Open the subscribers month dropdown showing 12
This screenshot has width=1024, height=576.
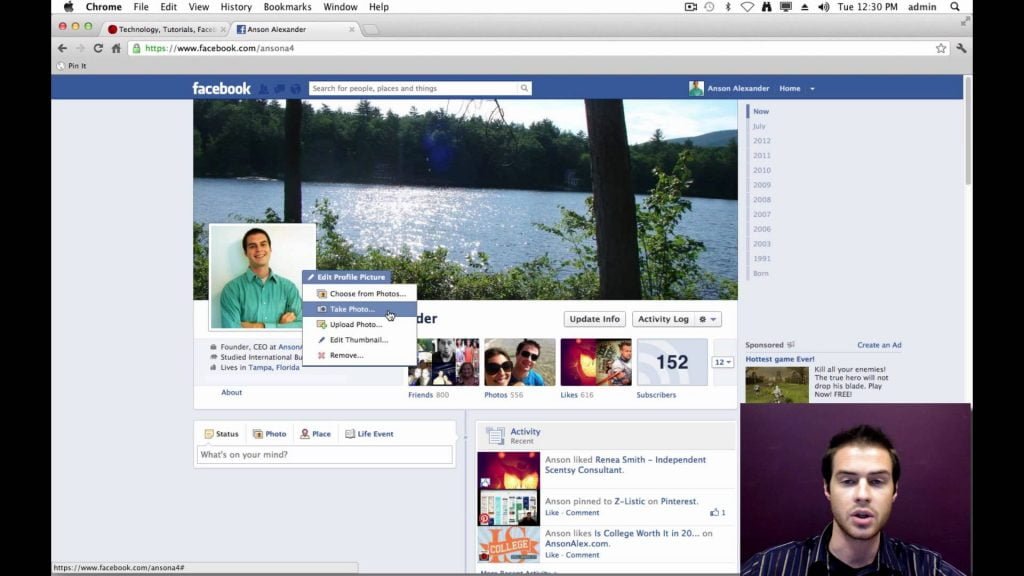click(722, 362)
